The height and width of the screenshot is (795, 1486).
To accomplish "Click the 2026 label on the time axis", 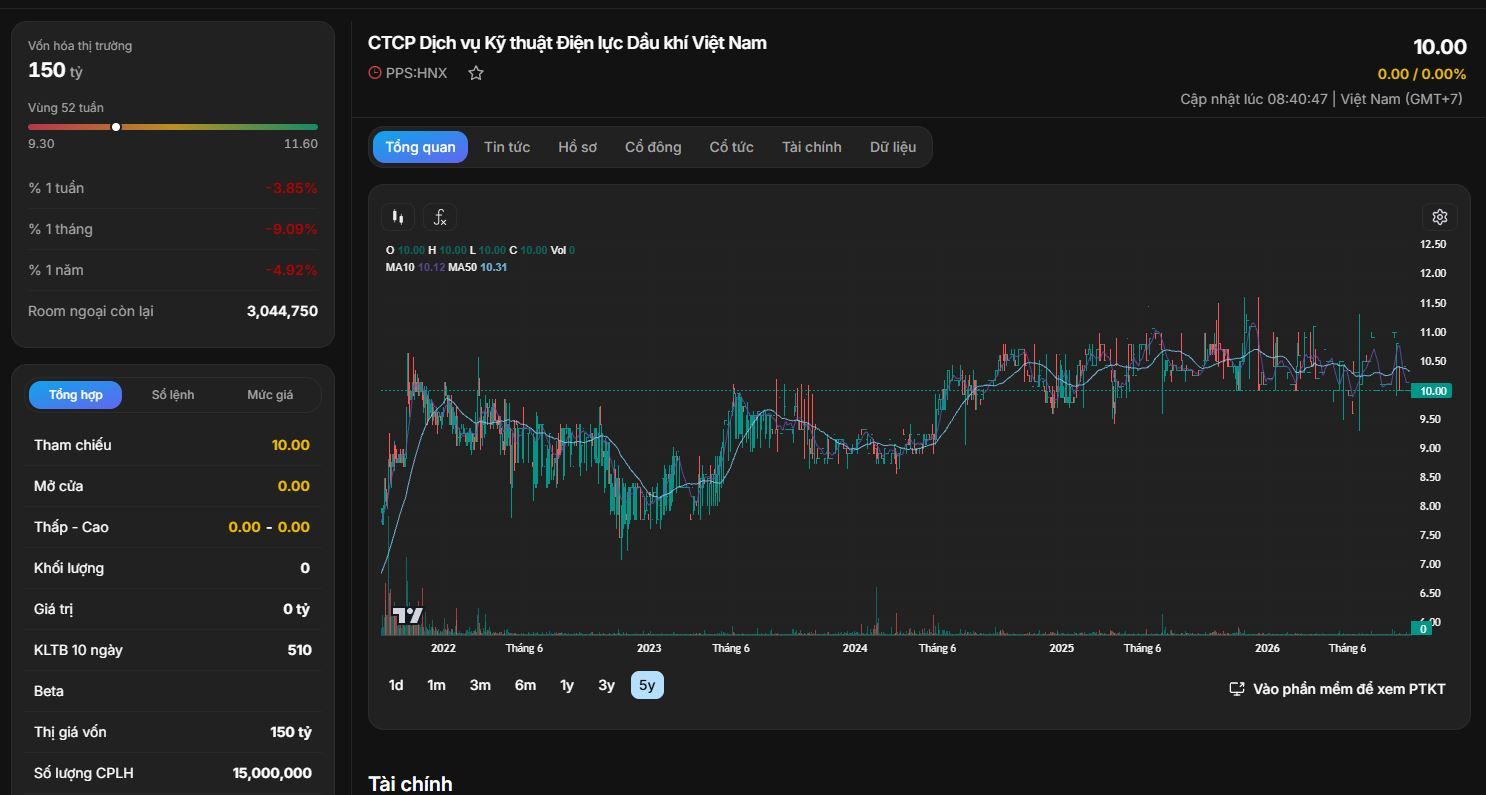I will pyautogui.click(x=1267, y=648).
